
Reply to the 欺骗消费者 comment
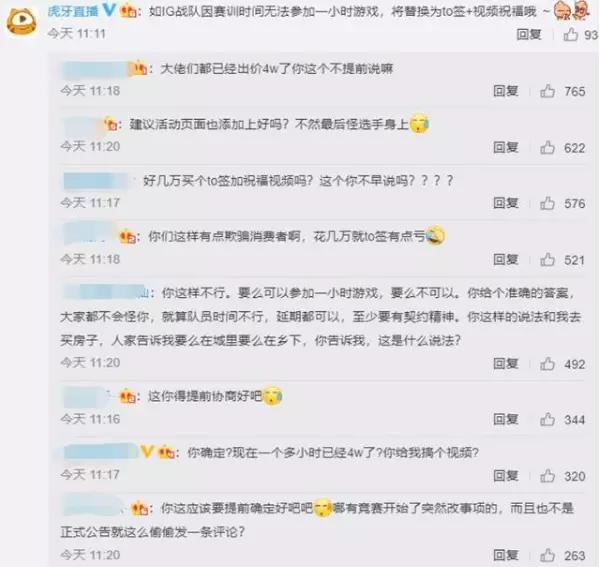[x=505, y=259]
